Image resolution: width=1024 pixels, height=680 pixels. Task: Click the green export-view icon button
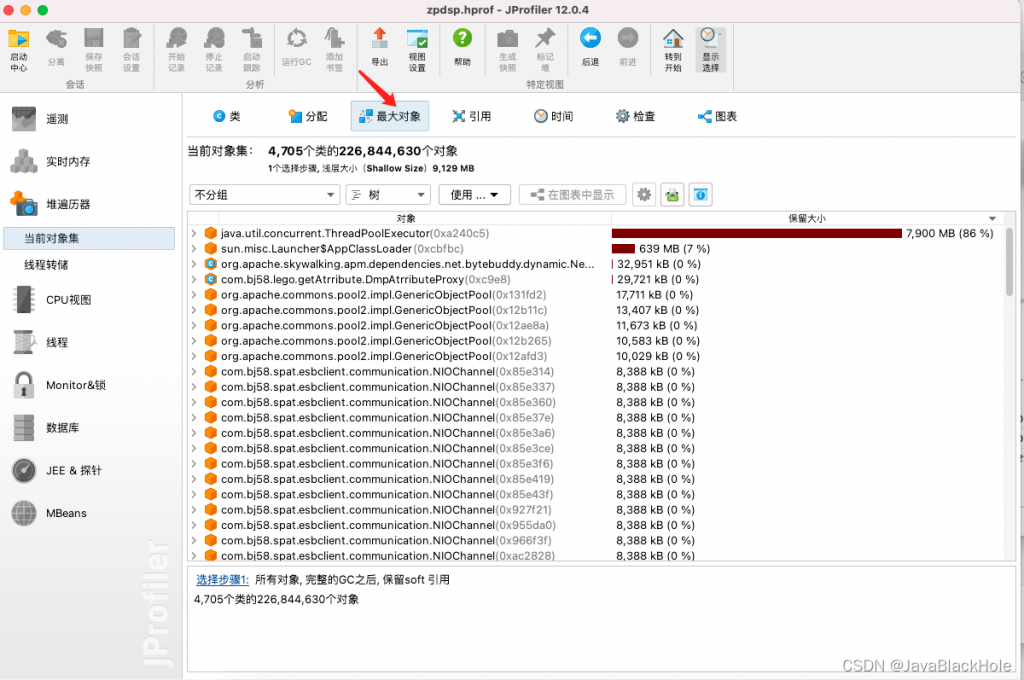tap(672, 195)
